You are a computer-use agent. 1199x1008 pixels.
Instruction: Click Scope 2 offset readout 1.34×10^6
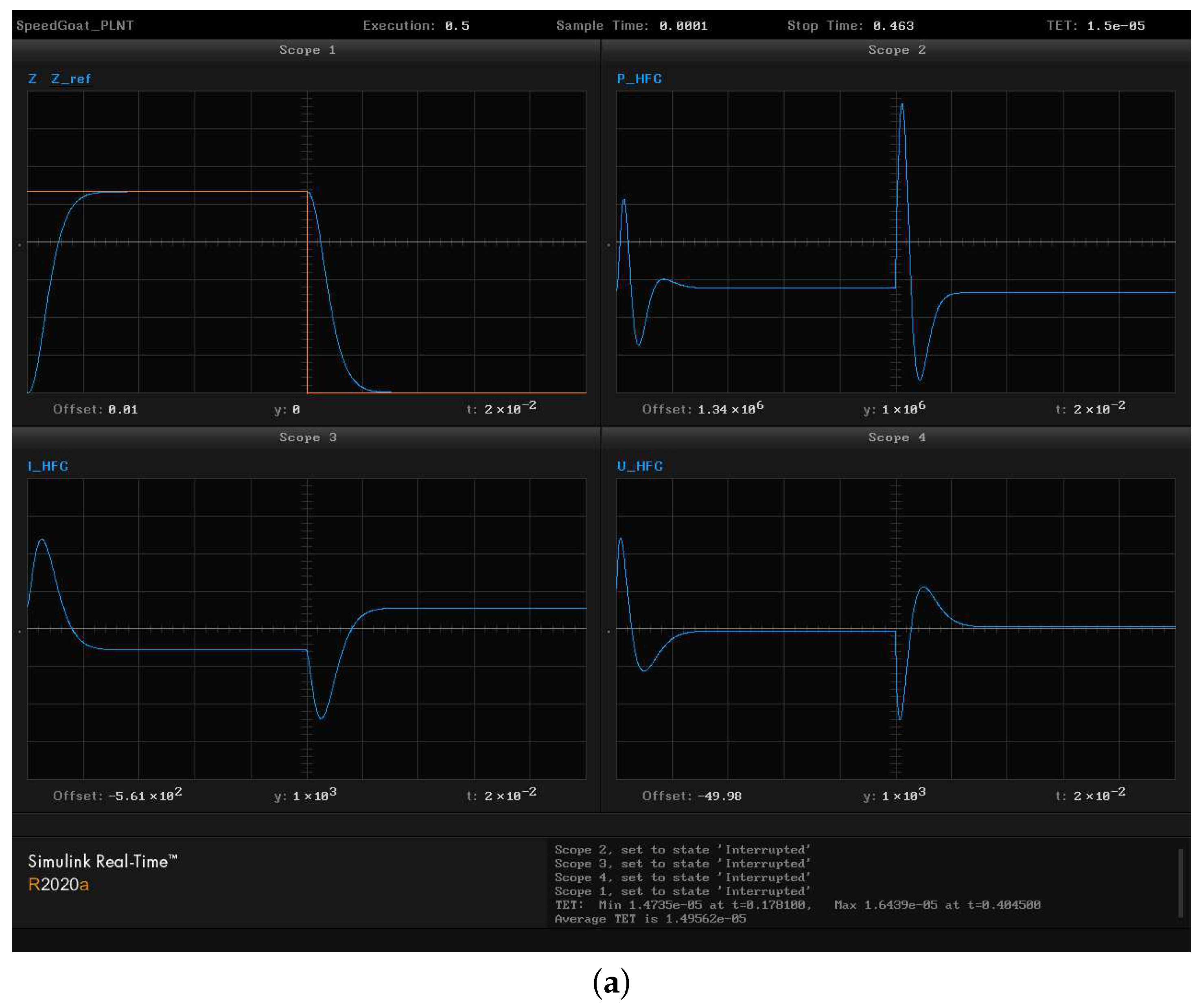click(730, 409)
